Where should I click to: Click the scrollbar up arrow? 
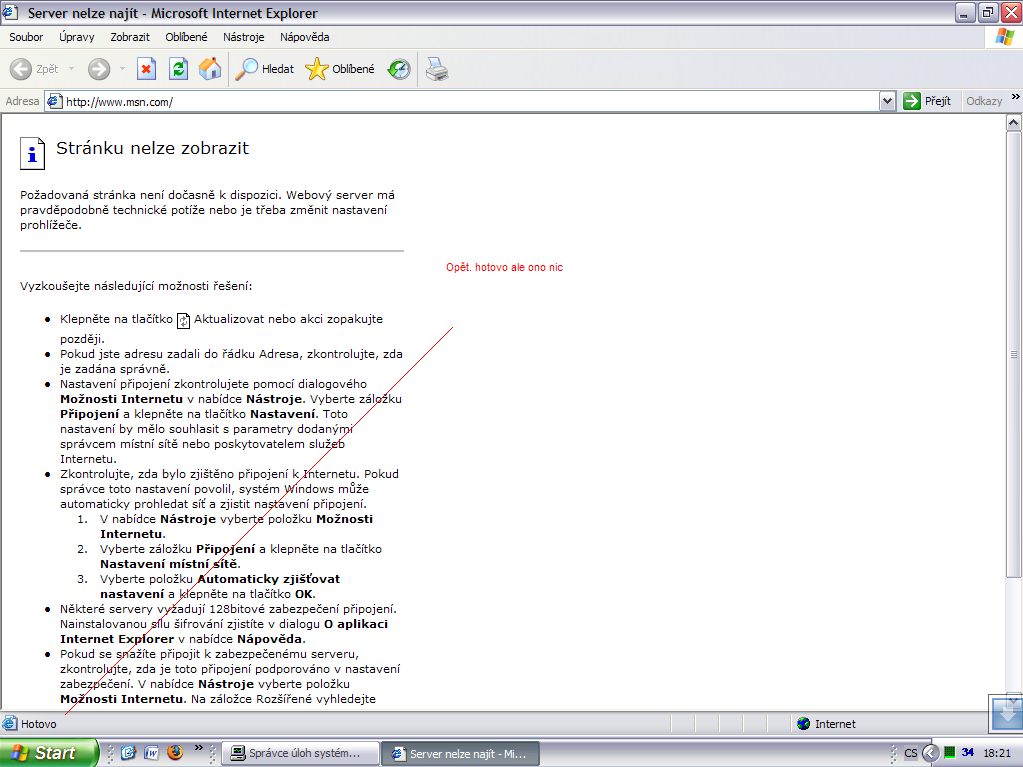pos(1013,123)
